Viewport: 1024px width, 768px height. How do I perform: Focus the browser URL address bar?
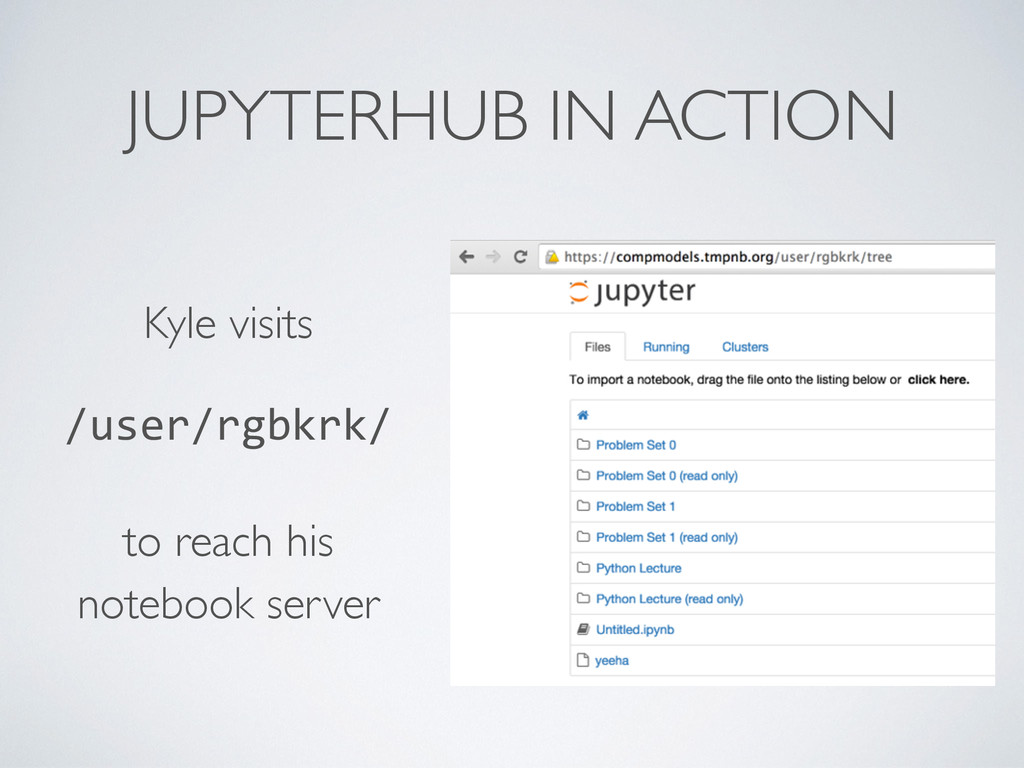[x=767, y=257]
